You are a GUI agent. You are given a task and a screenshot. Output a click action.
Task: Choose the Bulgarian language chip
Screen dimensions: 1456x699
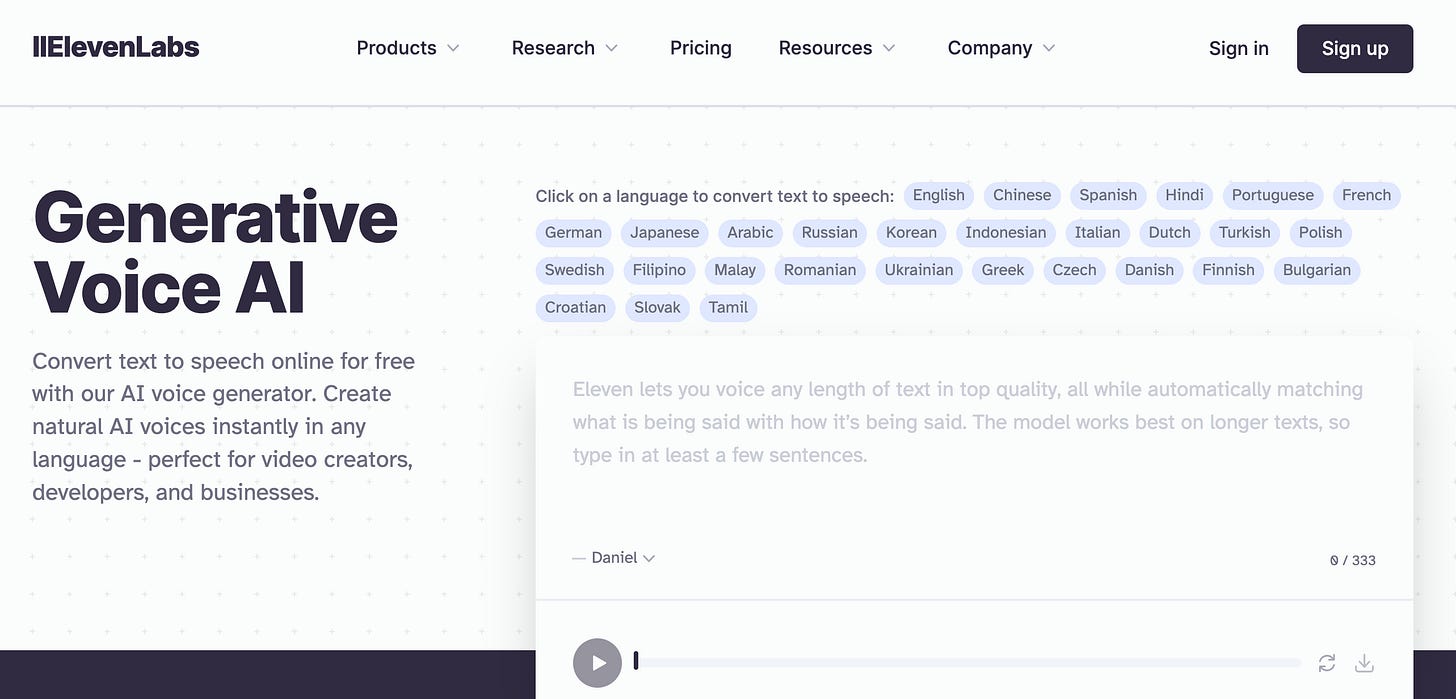[x=1317, y=270]
